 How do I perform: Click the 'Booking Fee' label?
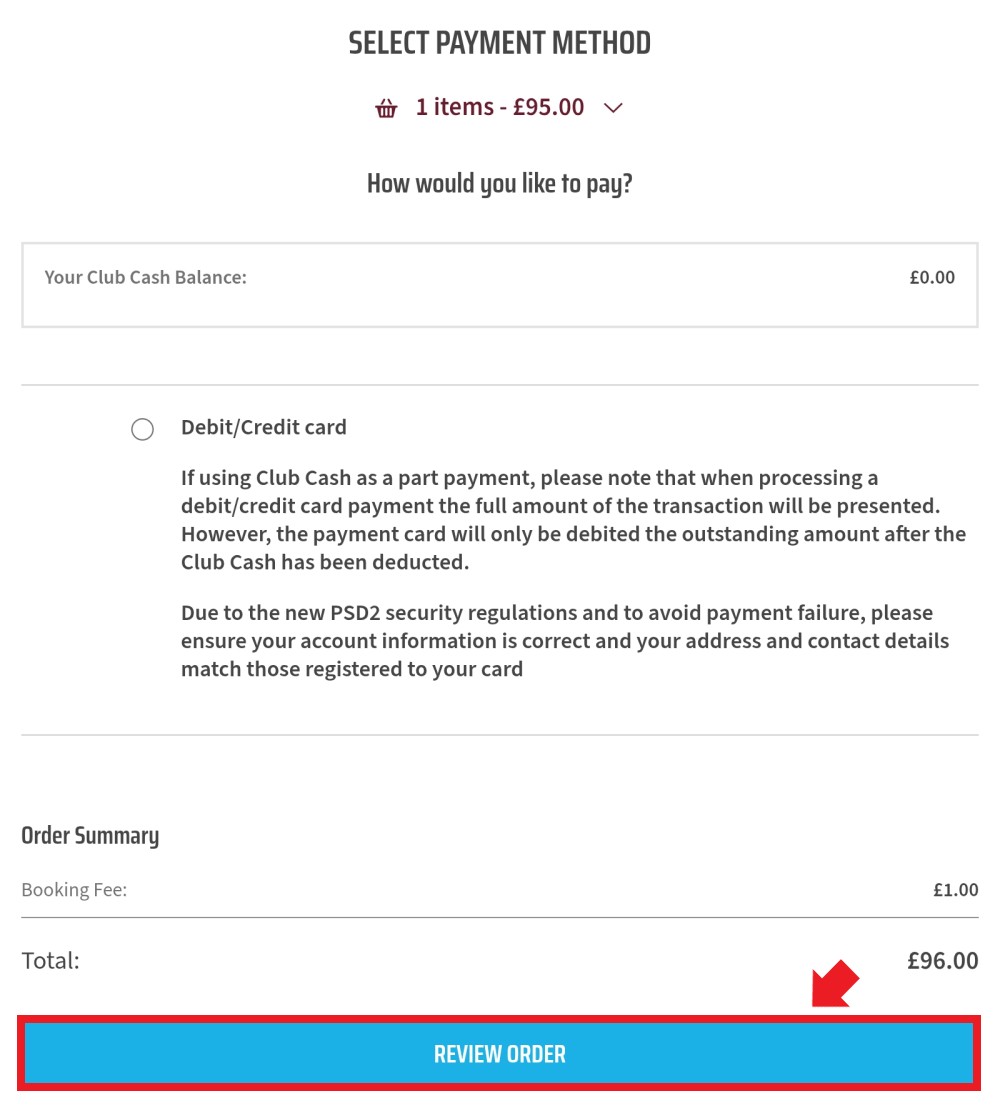[x=74, y=889]
